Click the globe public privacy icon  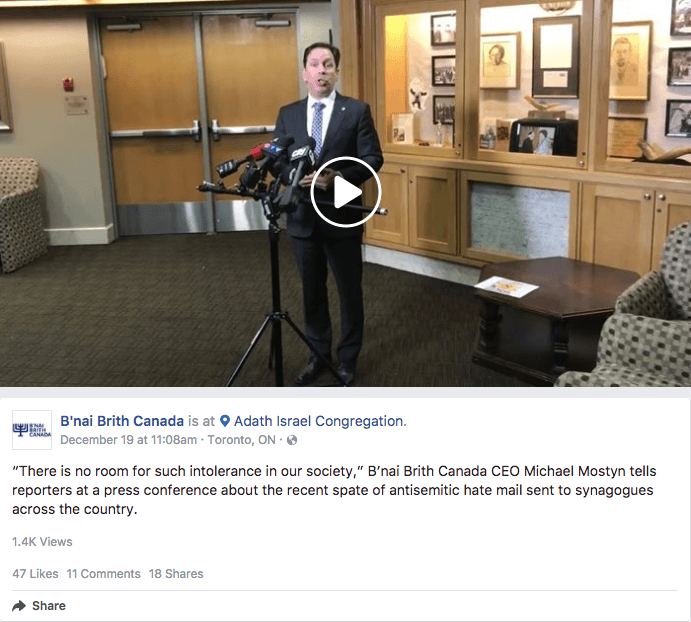coord(292,440)
